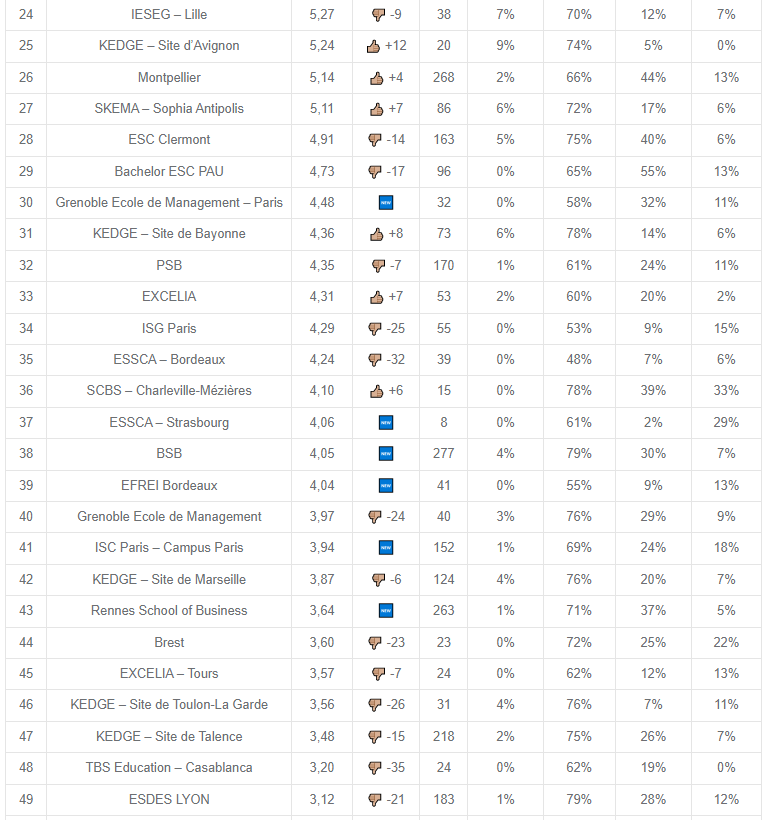Click the NEW badge in the BSB row
Image resolution: width=765 pixels, height=820 pixels.
[x=386, y=454]
